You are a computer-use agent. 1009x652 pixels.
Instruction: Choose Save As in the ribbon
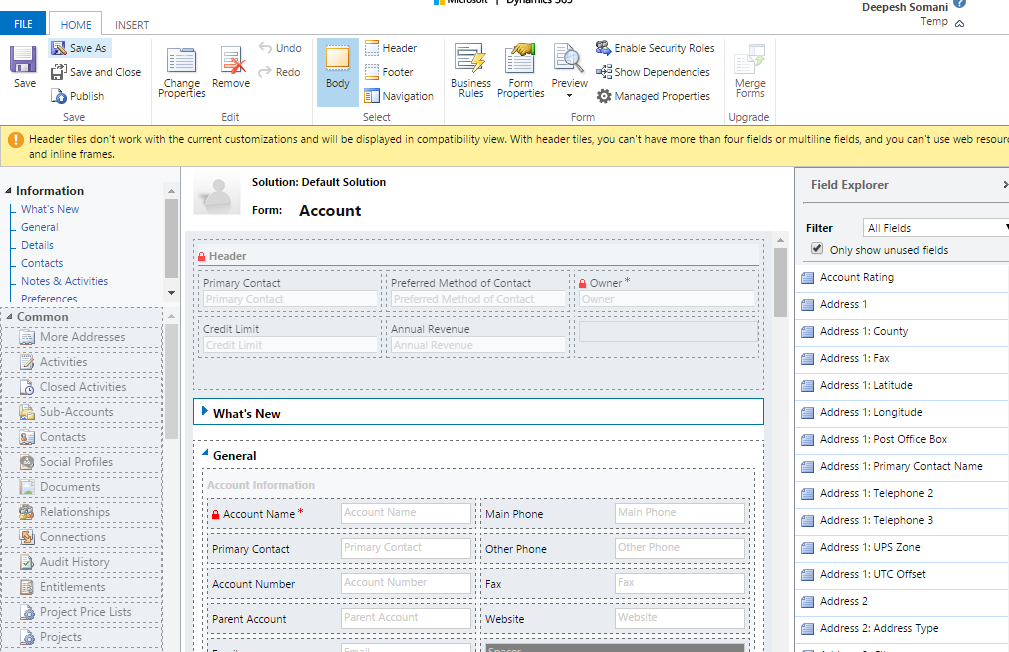(80, 48)
